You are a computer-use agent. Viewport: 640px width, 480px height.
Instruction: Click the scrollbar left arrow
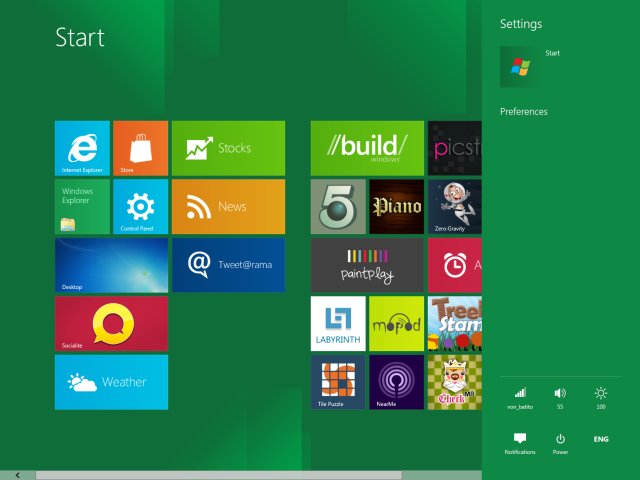(x=18, y=476)
